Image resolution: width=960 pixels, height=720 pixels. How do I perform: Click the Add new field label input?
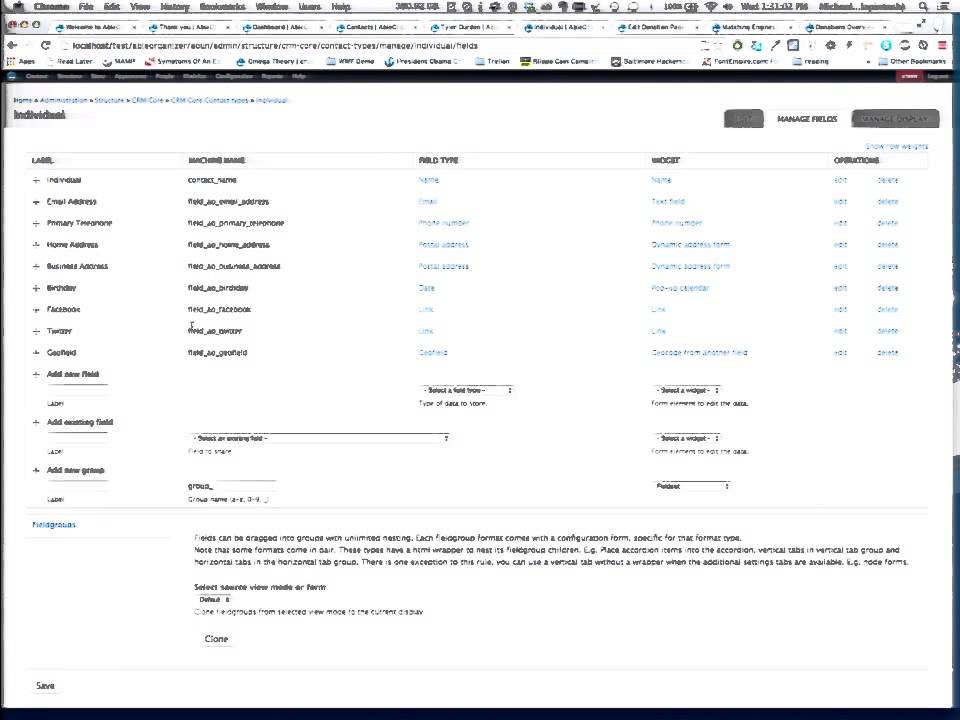(77, 390)
